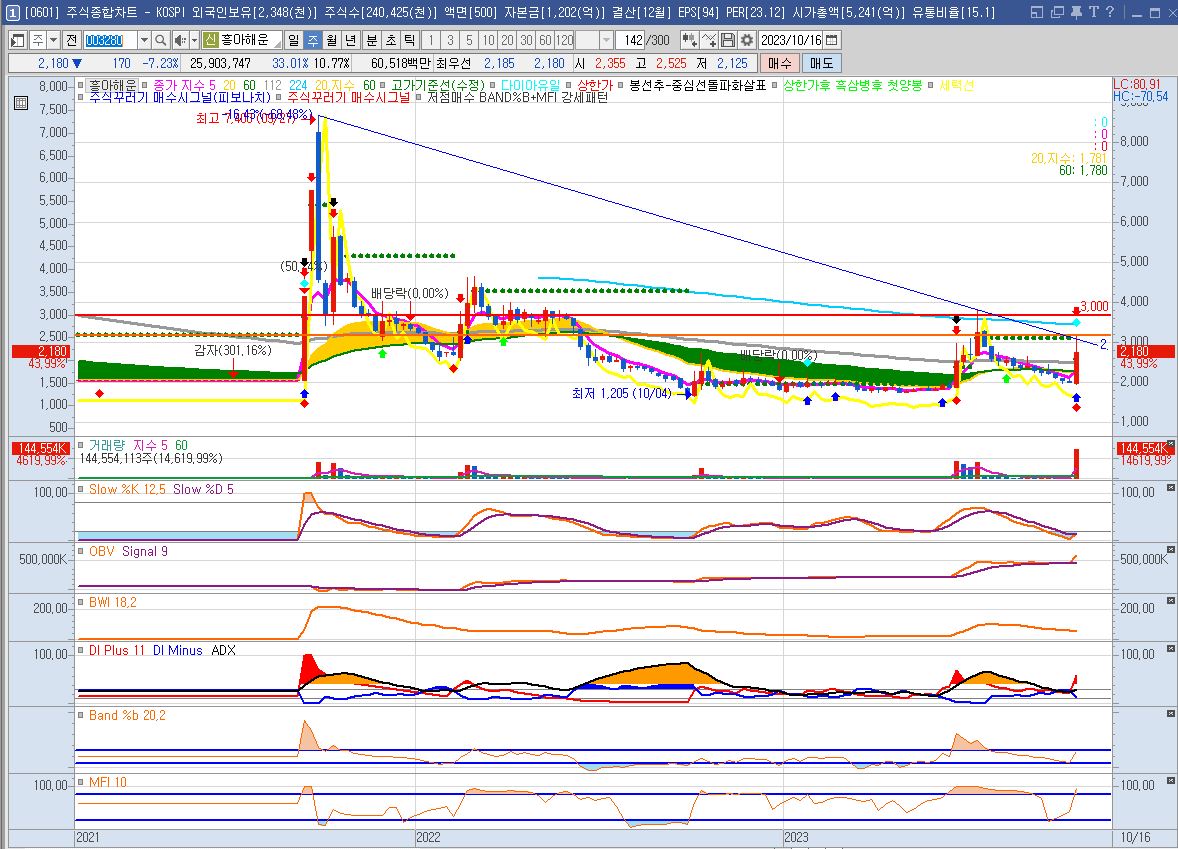
Task: Click the duplicate window icon in title bar
Action: (1057, 12)
